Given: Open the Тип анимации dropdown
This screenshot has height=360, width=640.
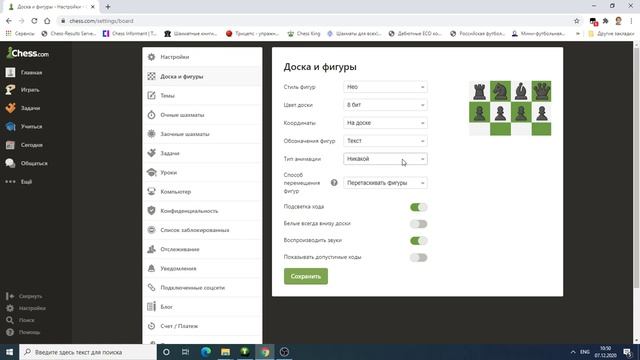Looking at the screenshot, I should (x=385, y=159).
